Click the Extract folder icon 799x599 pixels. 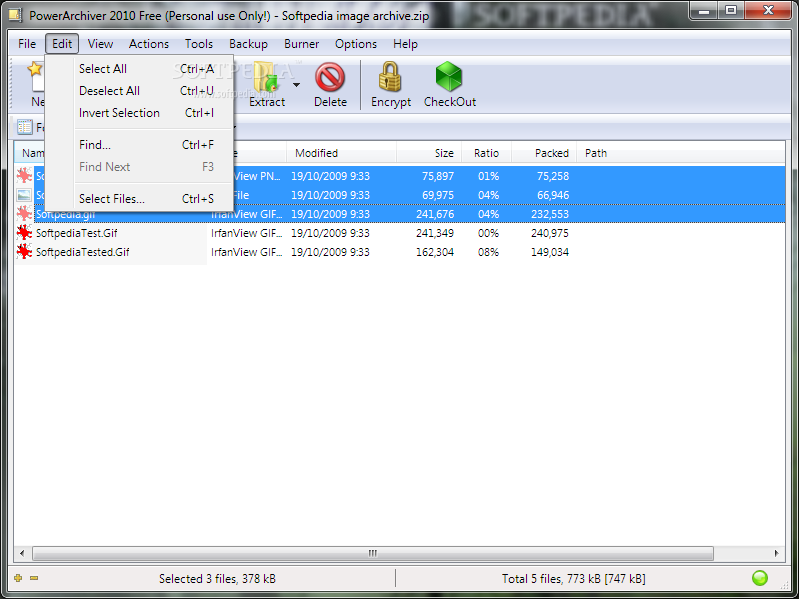[266, 77]
